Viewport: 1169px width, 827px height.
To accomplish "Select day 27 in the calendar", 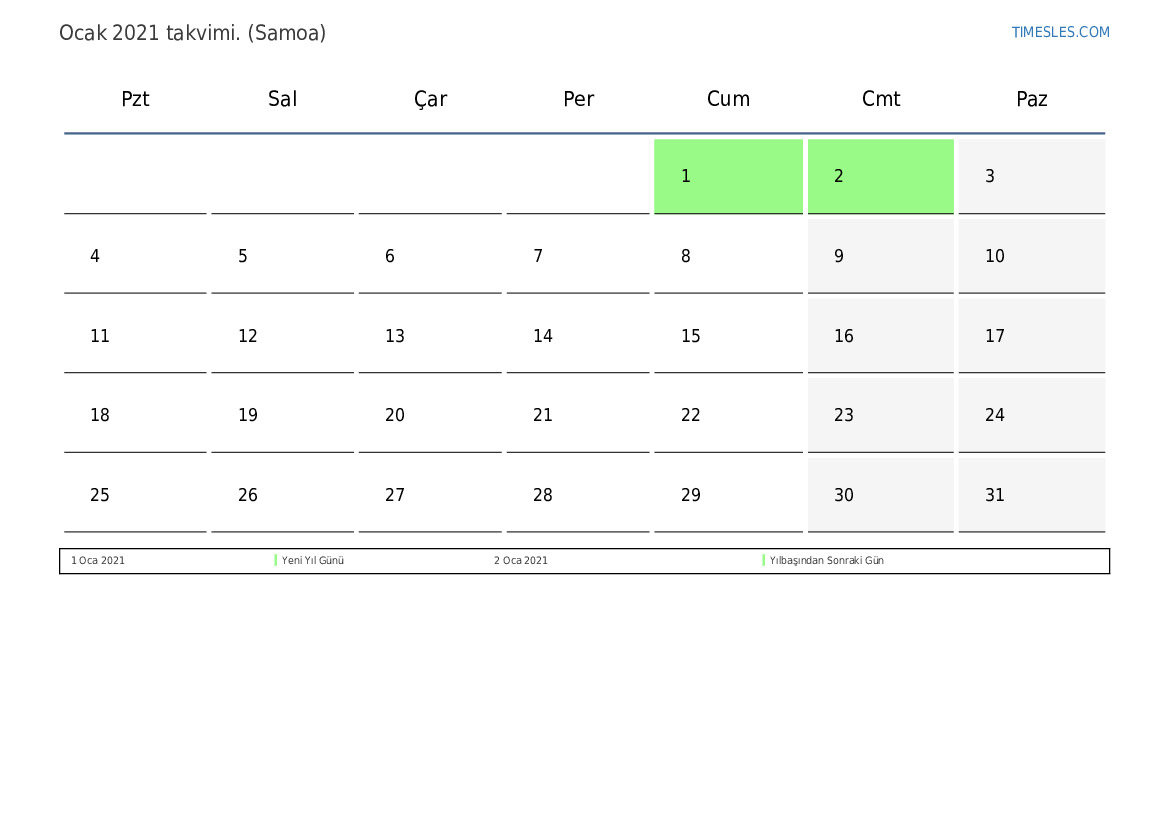I will [430, 495].
